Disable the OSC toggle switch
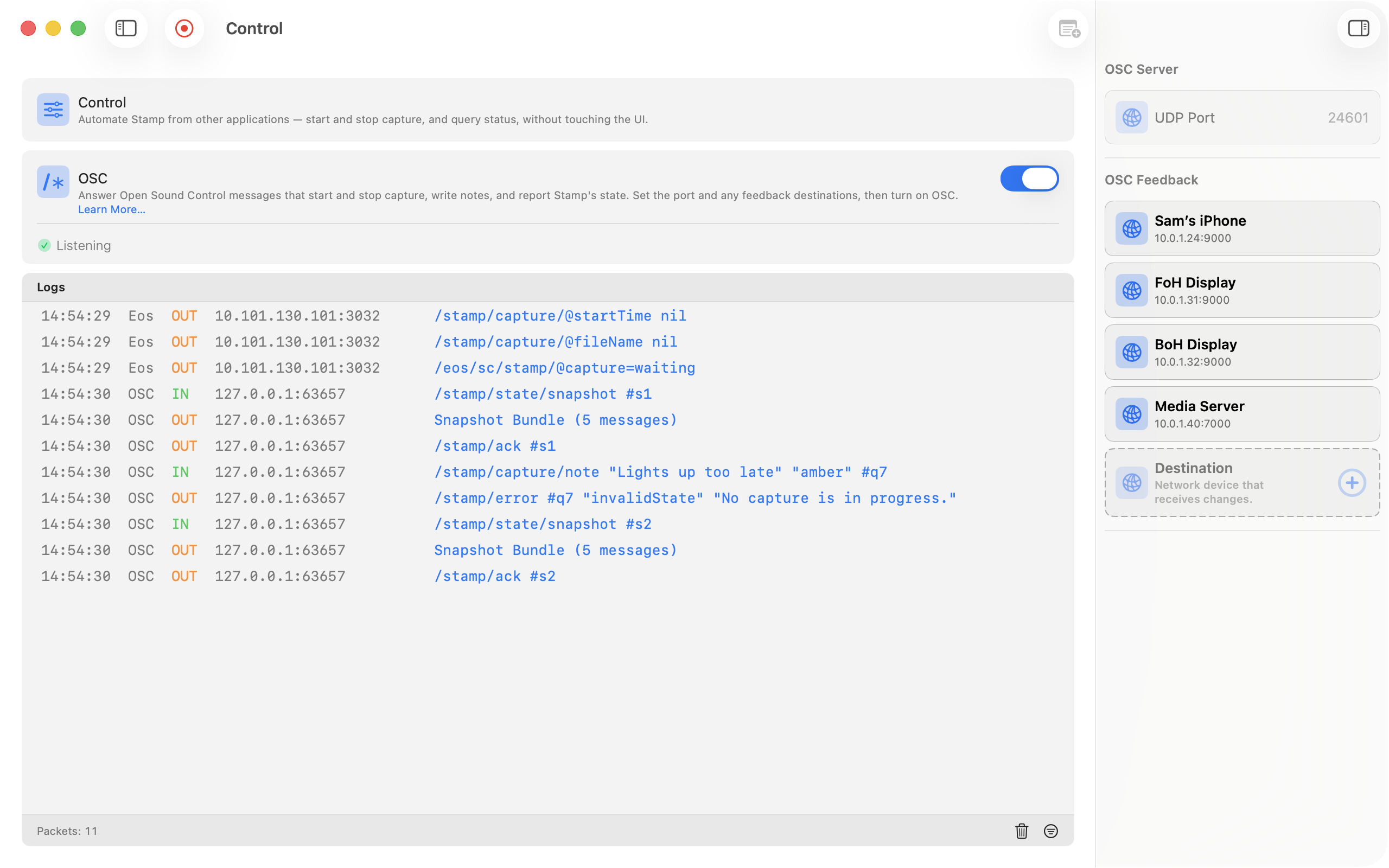 pyautogui.click(x=1029, y=178)
